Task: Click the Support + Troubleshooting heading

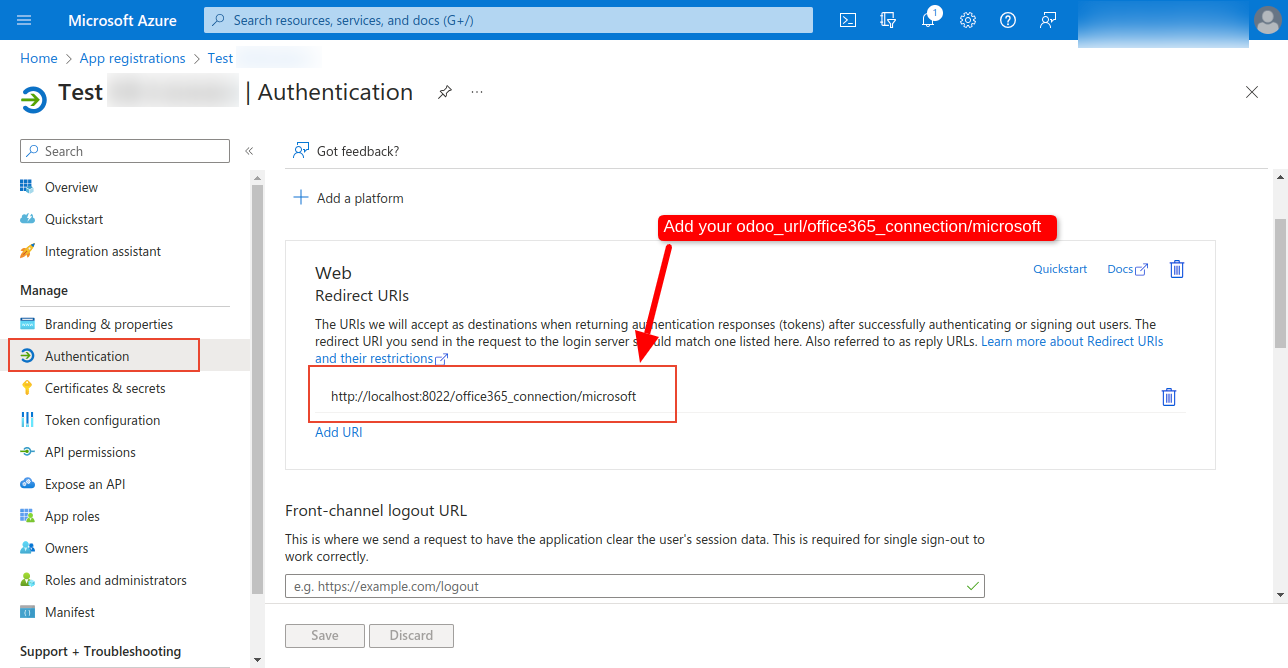Action: [x=100, y=651]
